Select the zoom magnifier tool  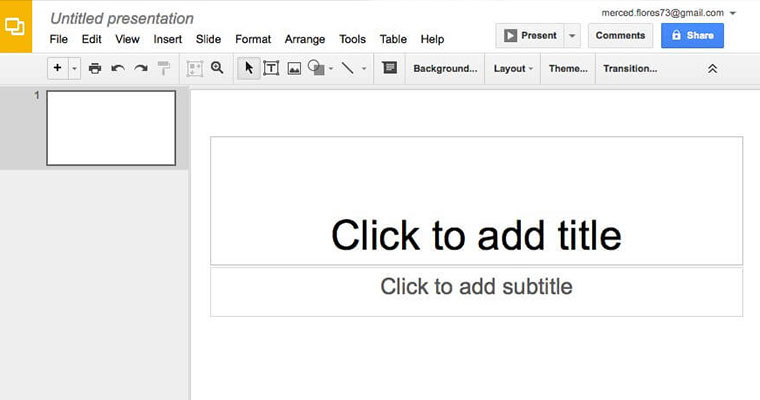(x=217, y=68)
